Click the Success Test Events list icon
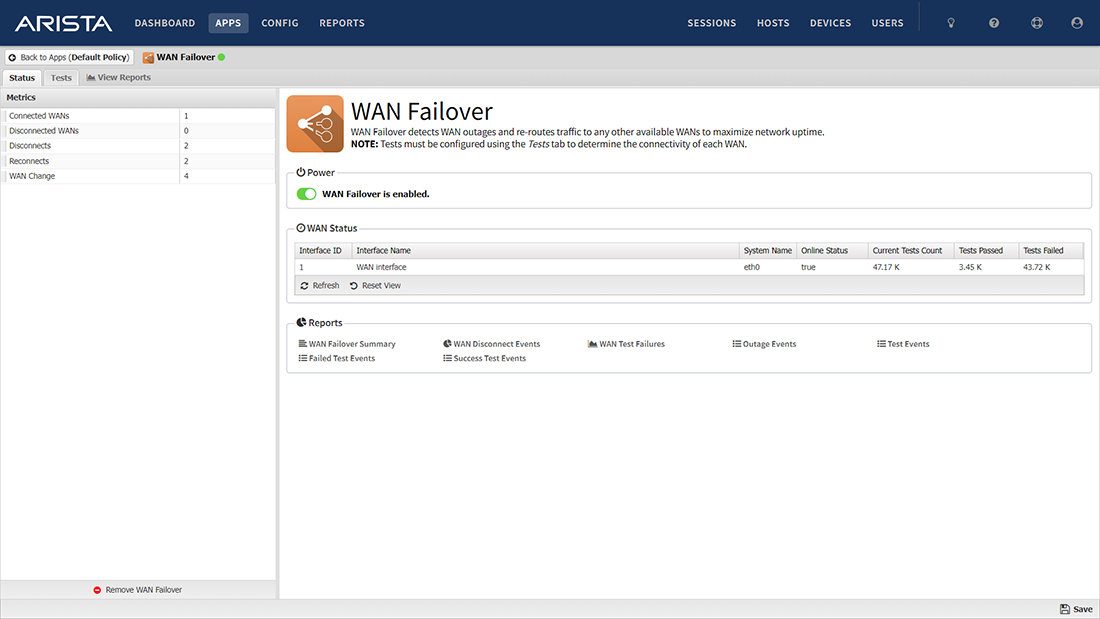The height and width of the screenshot is (619, 1100). 447,358
